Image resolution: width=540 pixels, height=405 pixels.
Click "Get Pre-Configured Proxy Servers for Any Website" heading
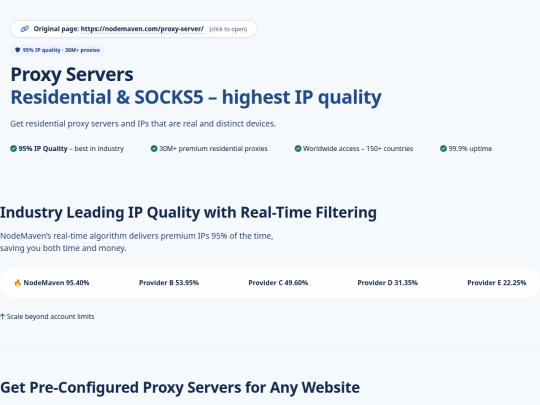point(180,387)
